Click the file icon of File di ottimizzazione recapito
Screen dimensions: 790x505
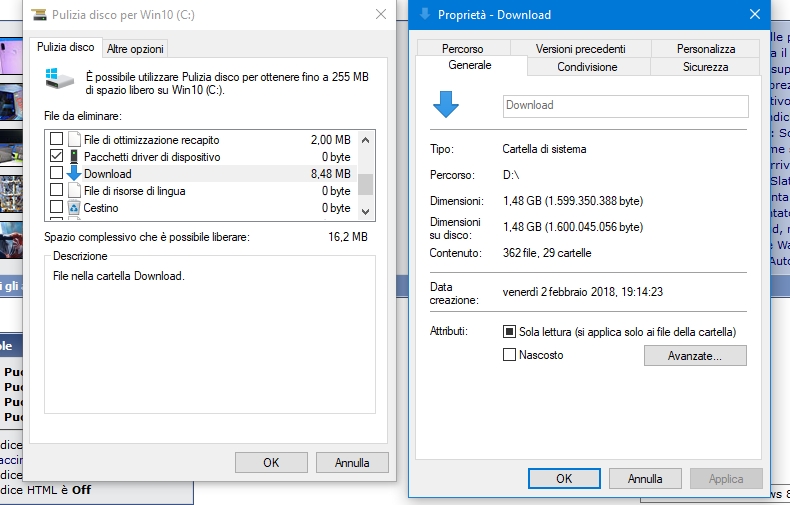point(74,139)
